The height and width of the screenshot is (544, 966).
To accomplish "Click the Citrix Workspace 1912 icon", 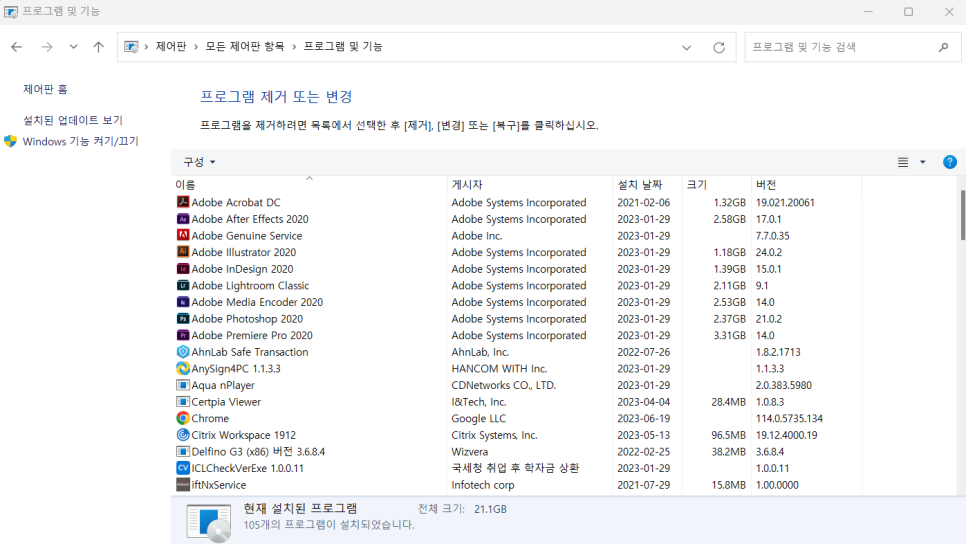I will point(183,435).
